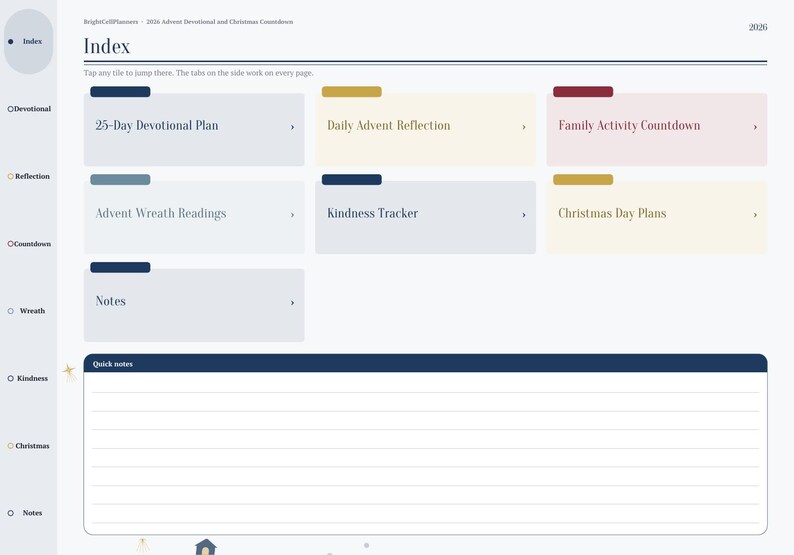Image resolution: width=794 pixels, height=555 pixels.
Task: Open the Kindness Tracker tile
Action: pyautogui.click(x=425, y=217)
